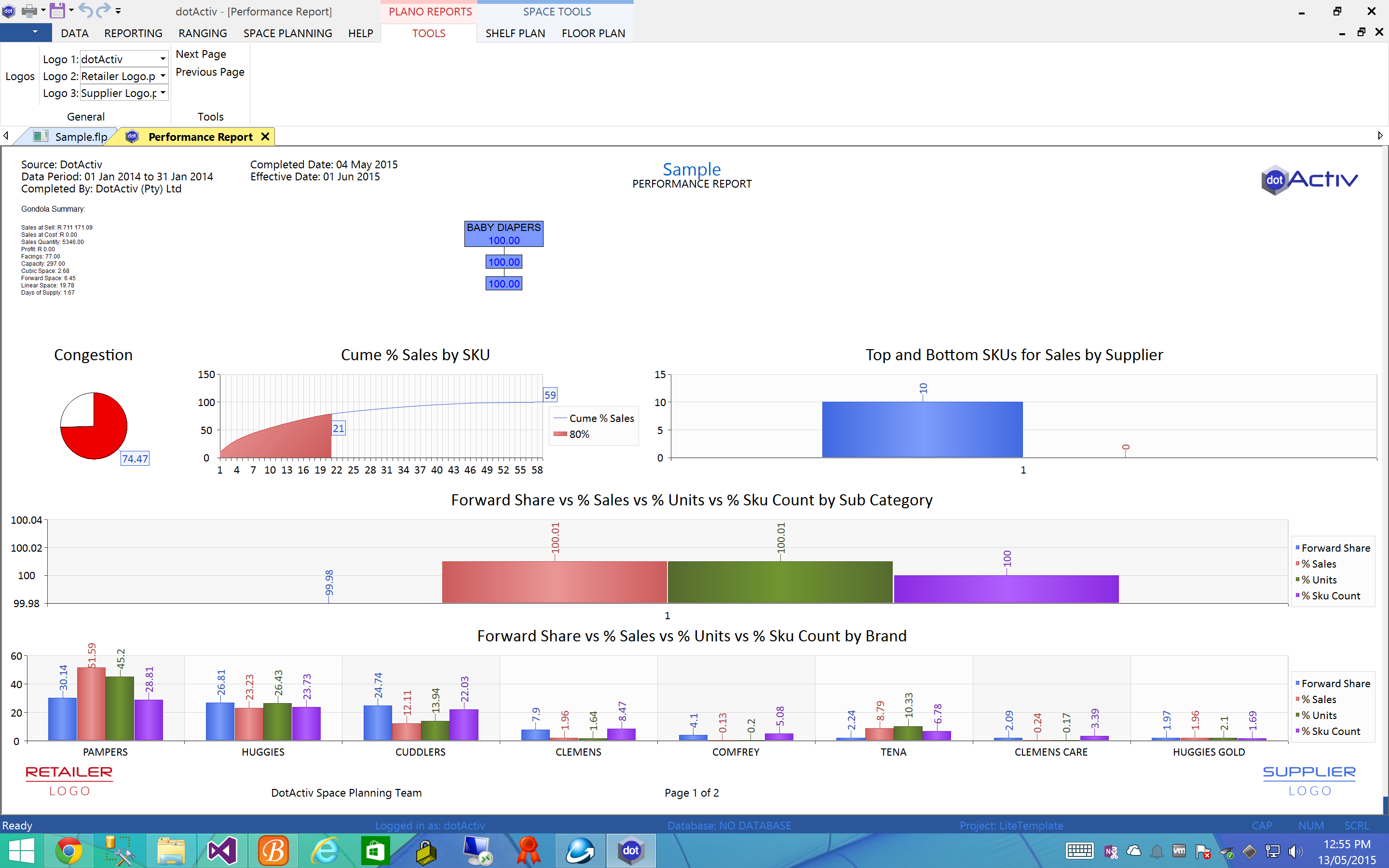
Task: Open the HELP ribbon tab
Action: point(360,33)
